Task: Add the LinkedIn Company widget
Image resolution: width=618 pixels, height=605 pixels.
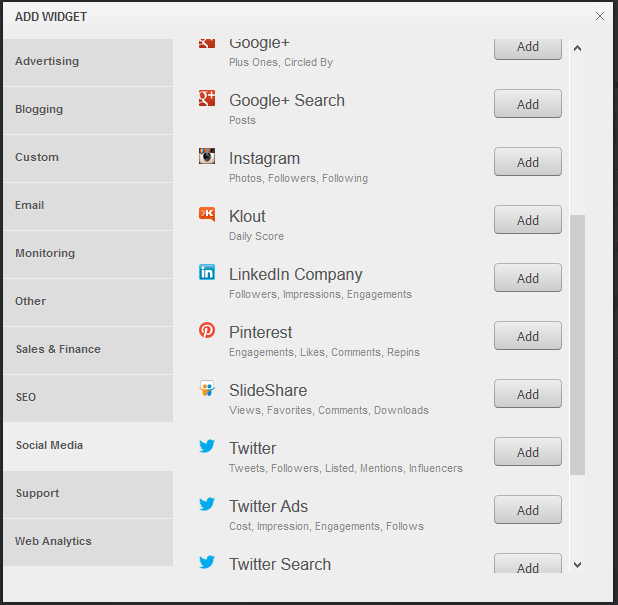Action: pos(528,278)
